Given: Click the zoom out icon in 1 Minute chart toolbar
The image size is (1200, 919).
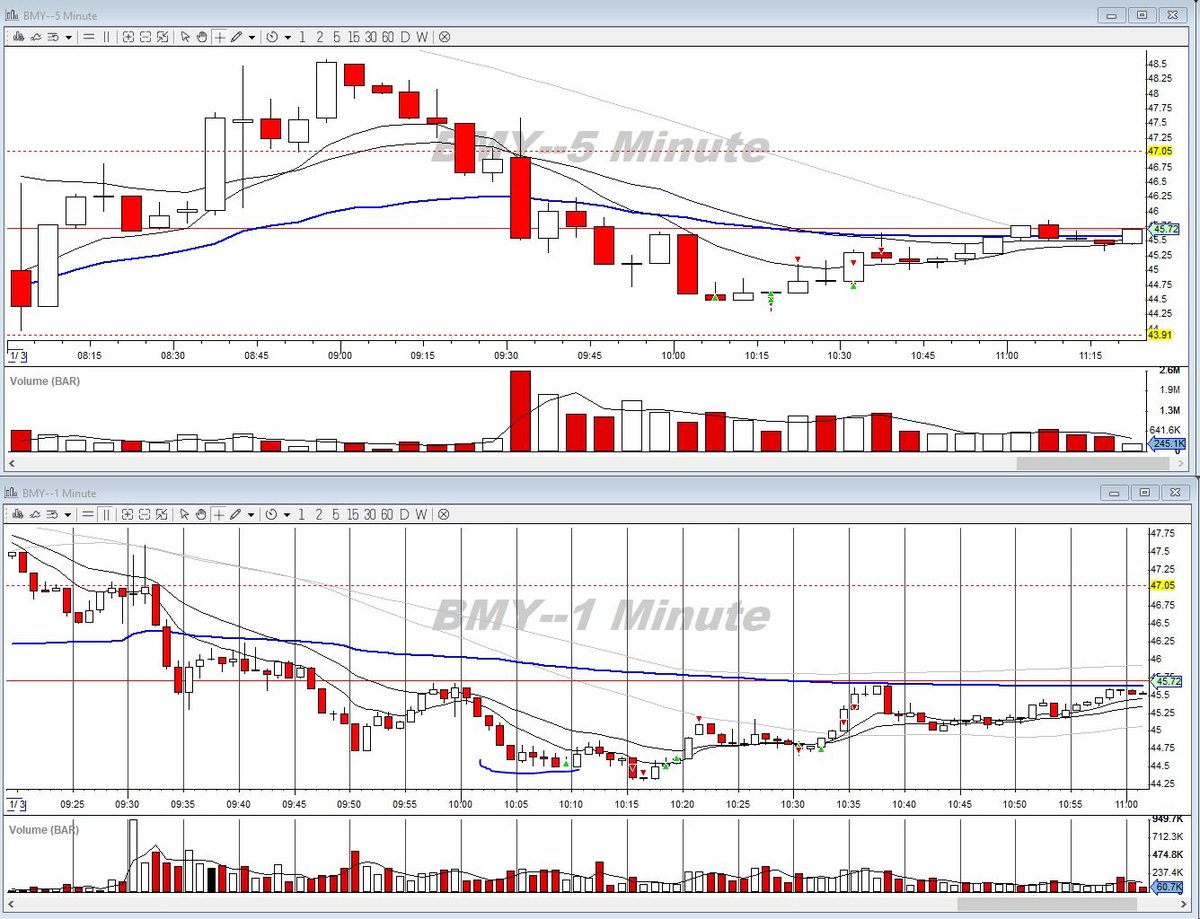Looking at the screenshot, I should [x=146, y=514].
